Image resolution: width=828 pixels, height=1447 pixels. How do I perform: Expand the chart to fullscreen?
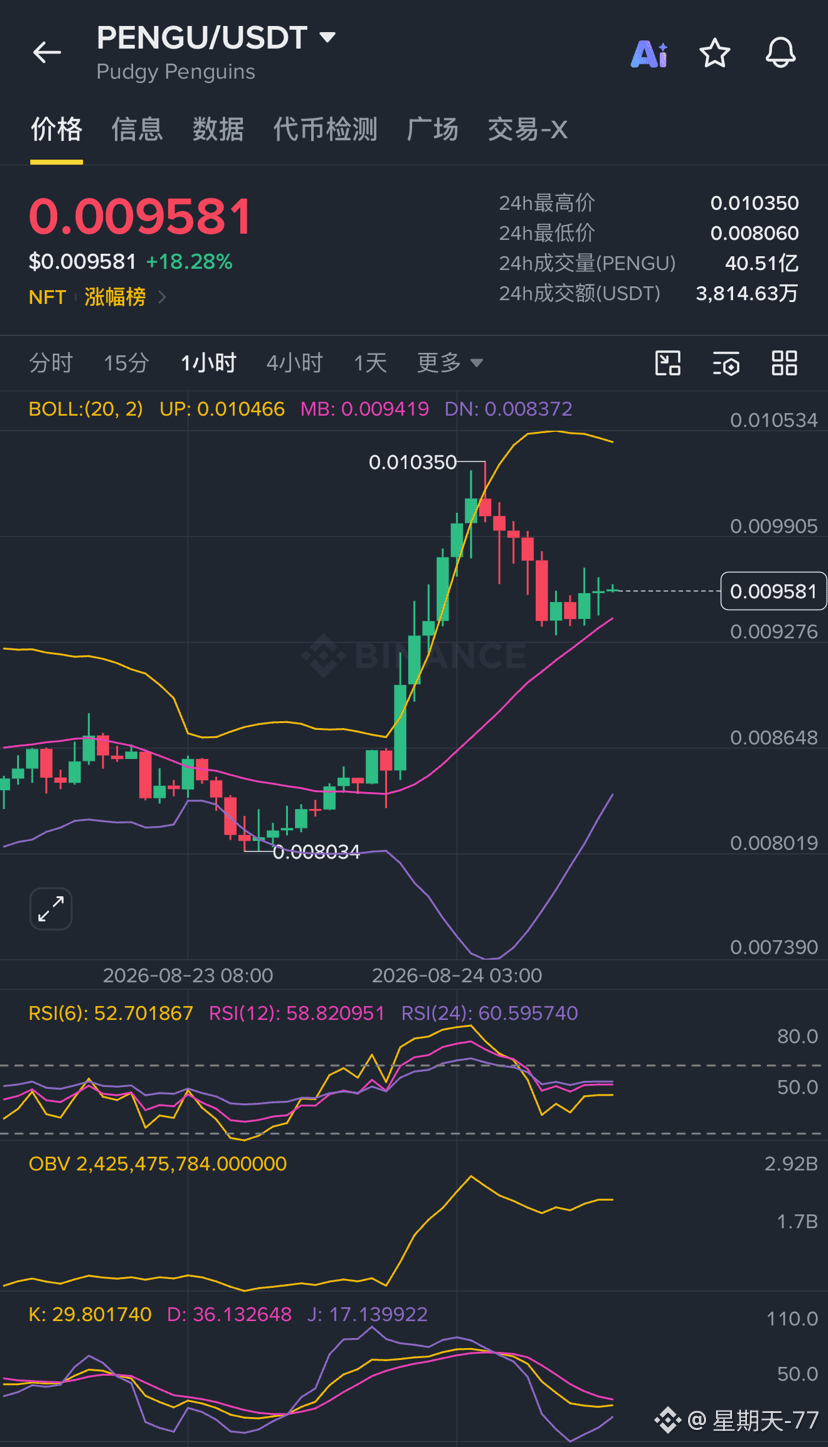[51, 909]
